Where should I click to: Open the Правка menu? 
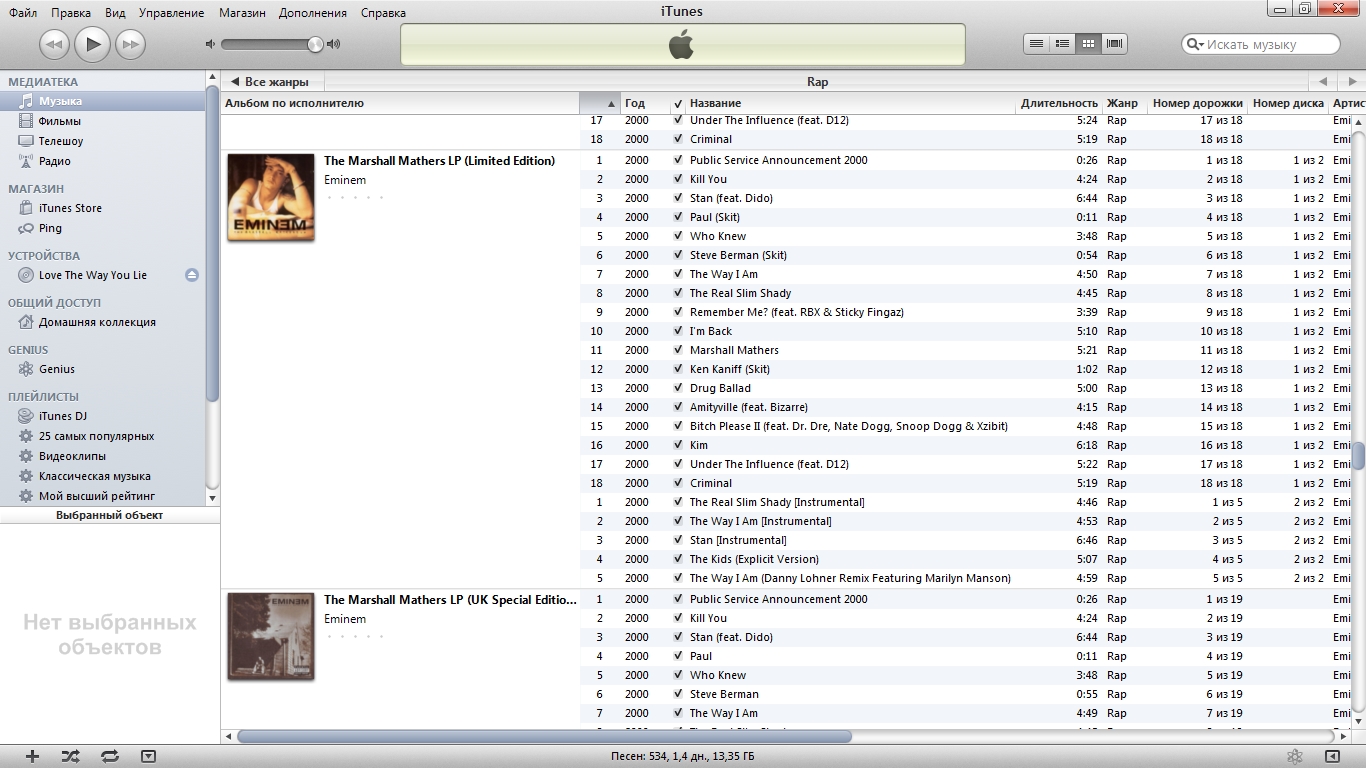point(71,13)
